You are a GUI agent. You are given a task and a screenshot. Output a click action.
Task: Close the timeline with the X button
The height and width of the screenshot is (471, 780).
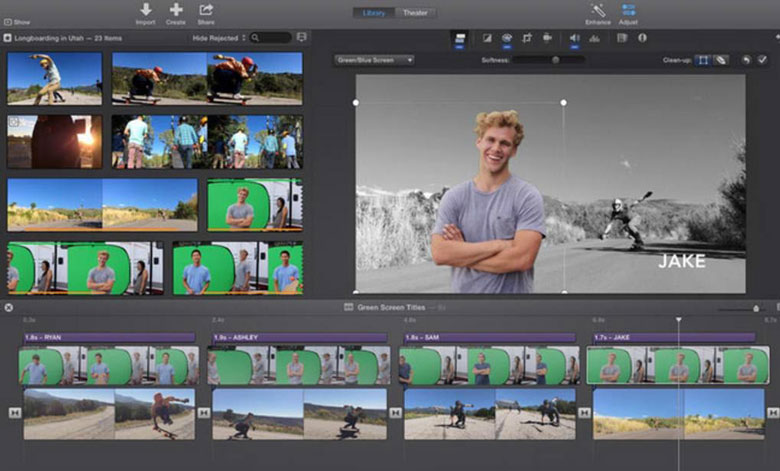(x=8, y=307)
